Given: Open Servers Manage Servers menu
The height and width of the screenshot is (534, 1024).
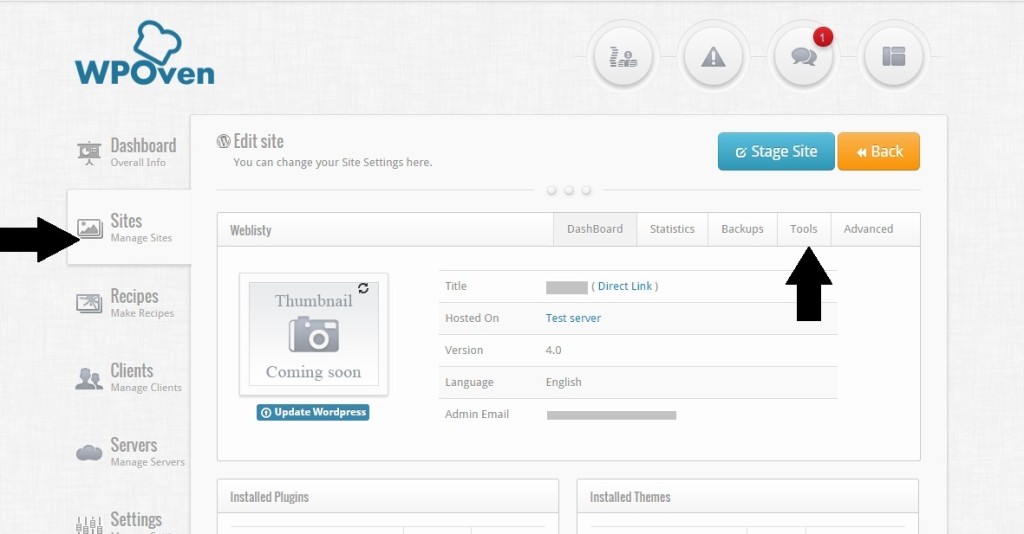Looking at the screenshot, I should [x=128, y=452].
